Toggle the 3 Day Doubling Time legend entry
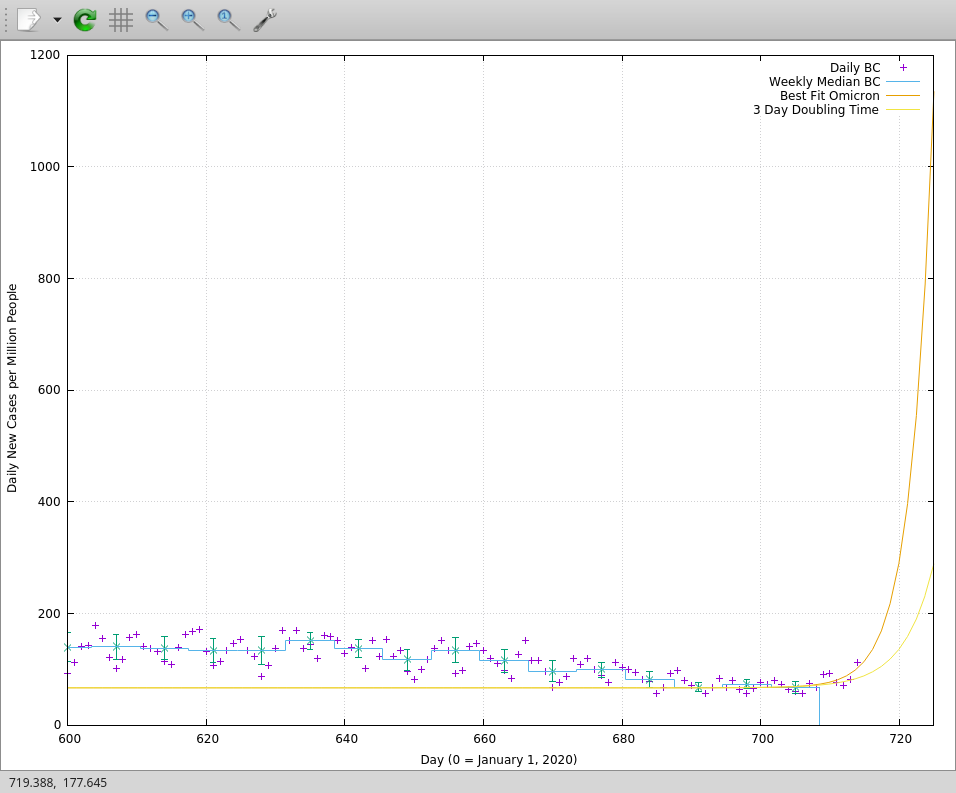Viewport: 956px width, 793px height. [816, 110]
